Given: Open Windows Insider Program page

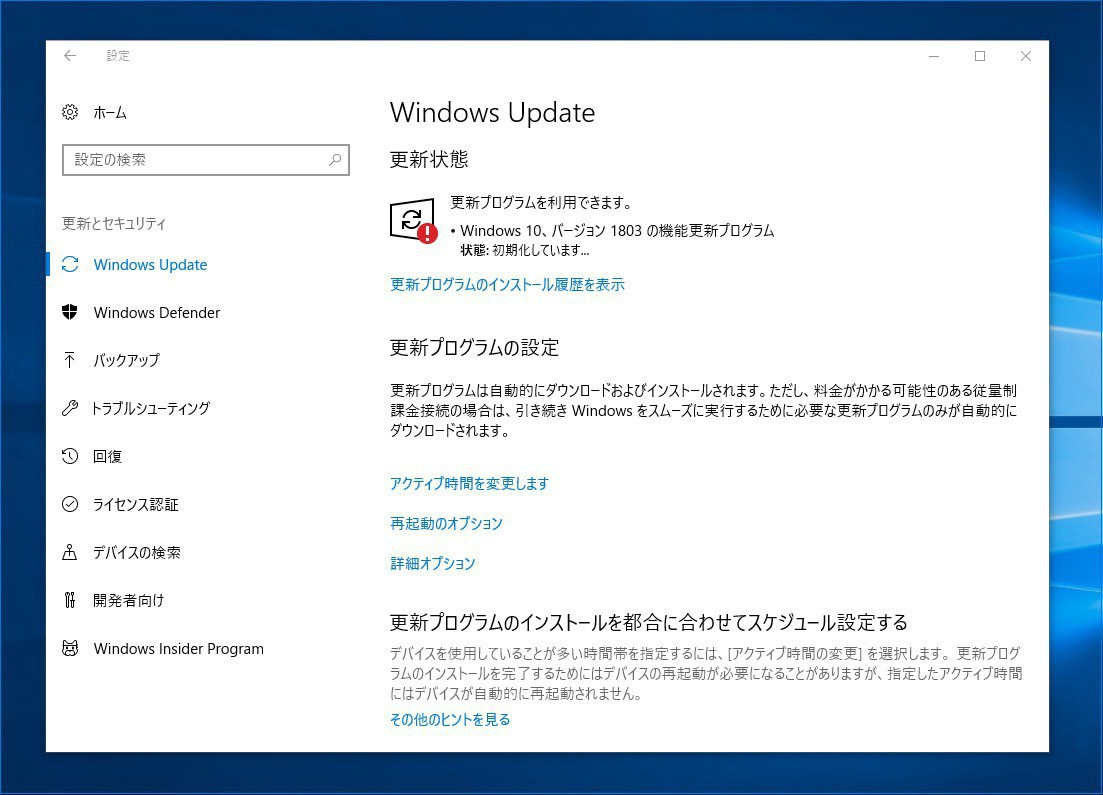Looking at the screenshot, I should tap(179, 649).
